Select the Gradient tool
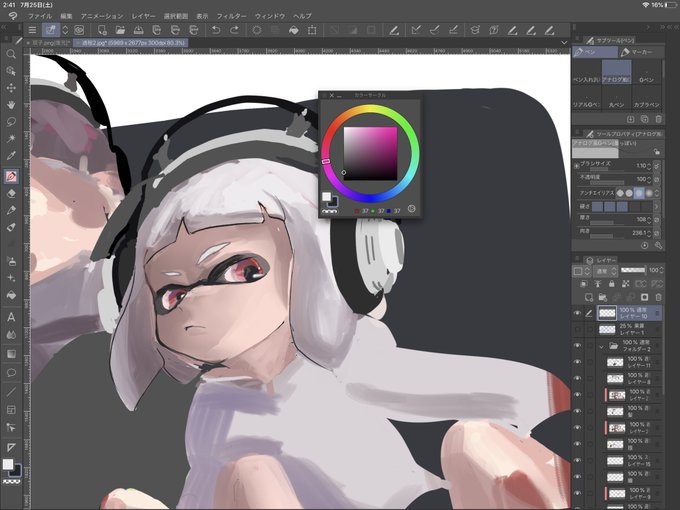Image resolution: width=680 pixels, height=510 pixels. 11,354
